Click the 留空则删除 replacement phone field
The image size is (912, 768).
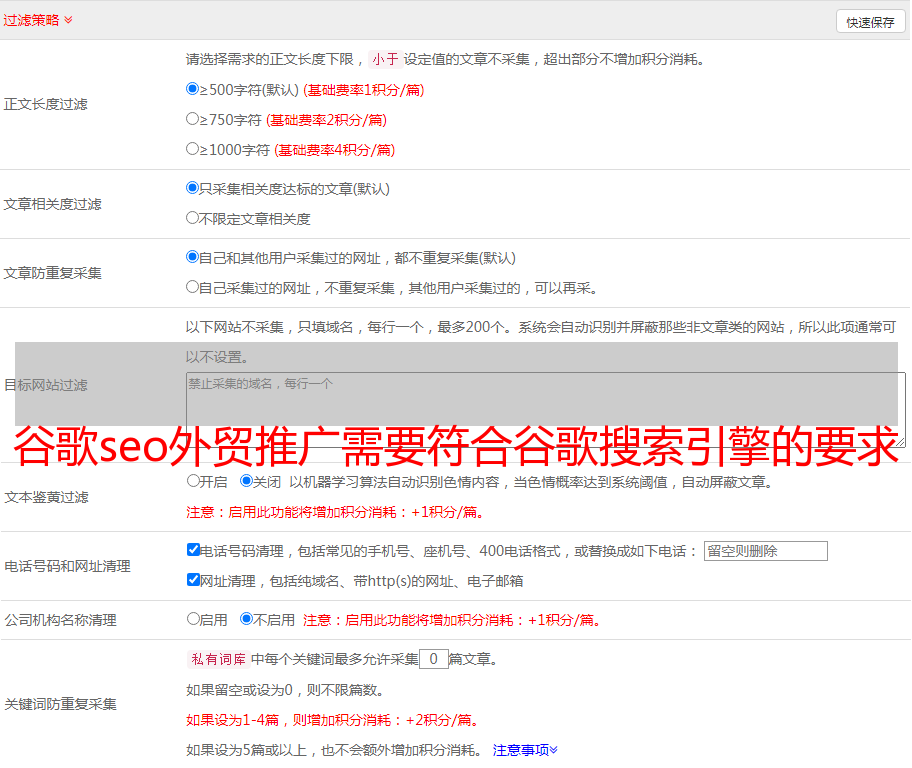pos(765,551)
